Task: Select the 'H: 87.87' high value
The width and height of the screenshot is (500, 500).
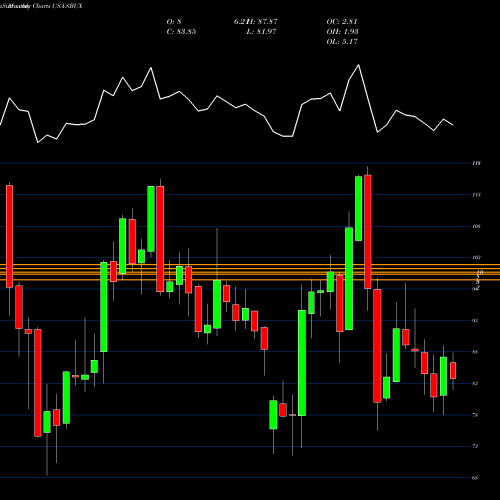Action: (263, 22)
